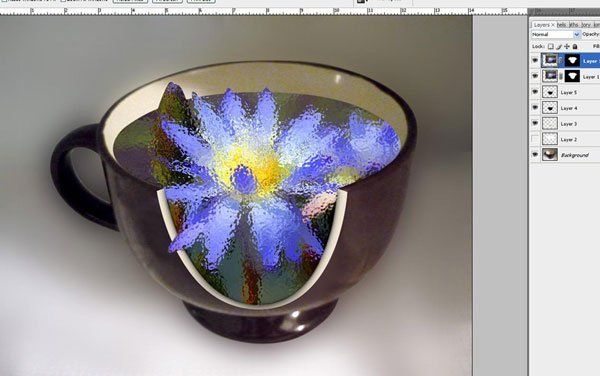This screenshot has width=600, height=376.
Task: Select the layer mask of the top highlighted layer
Action: [x=572, y=60]
